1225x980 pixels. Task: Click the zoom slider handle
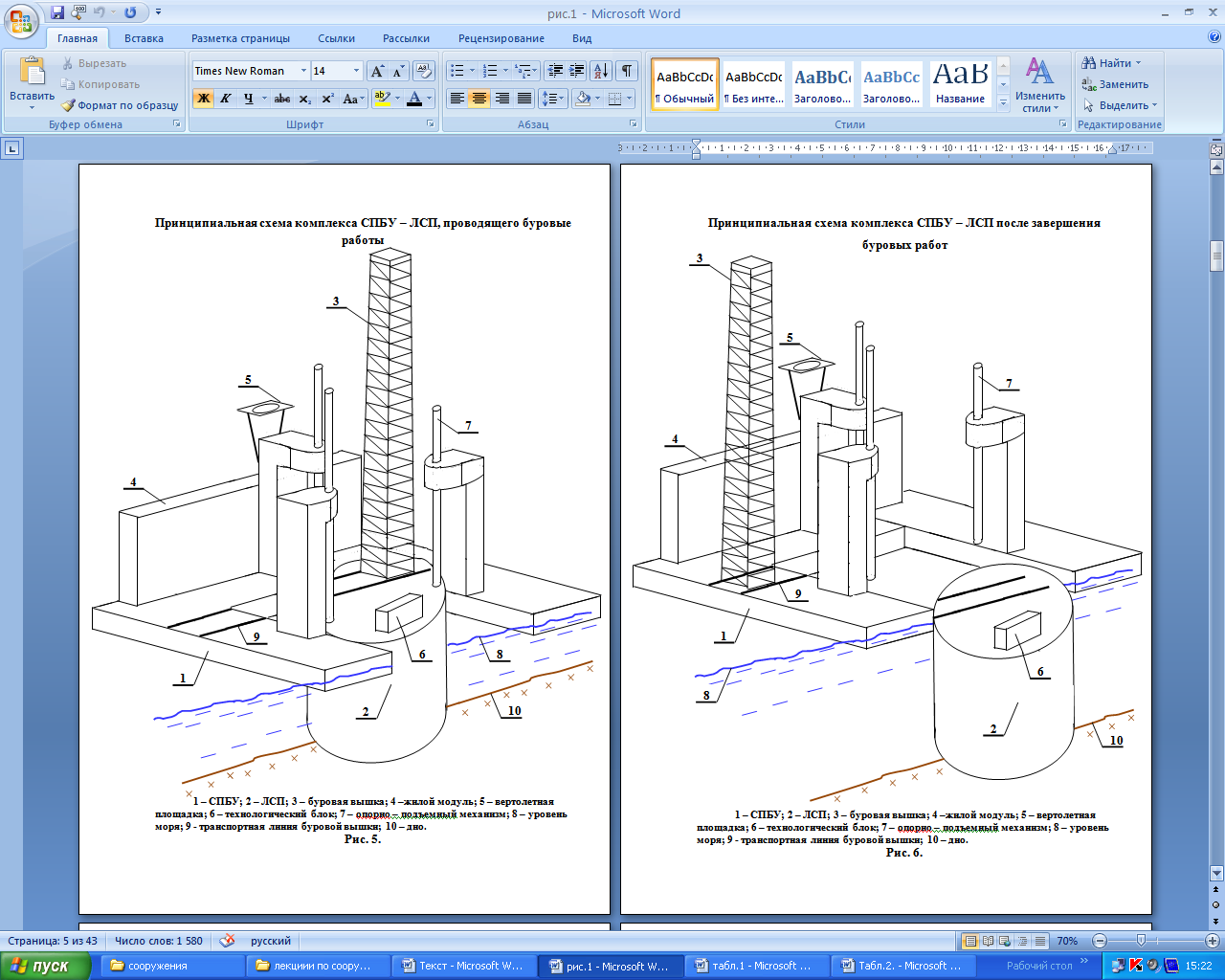coord(1141,941)
